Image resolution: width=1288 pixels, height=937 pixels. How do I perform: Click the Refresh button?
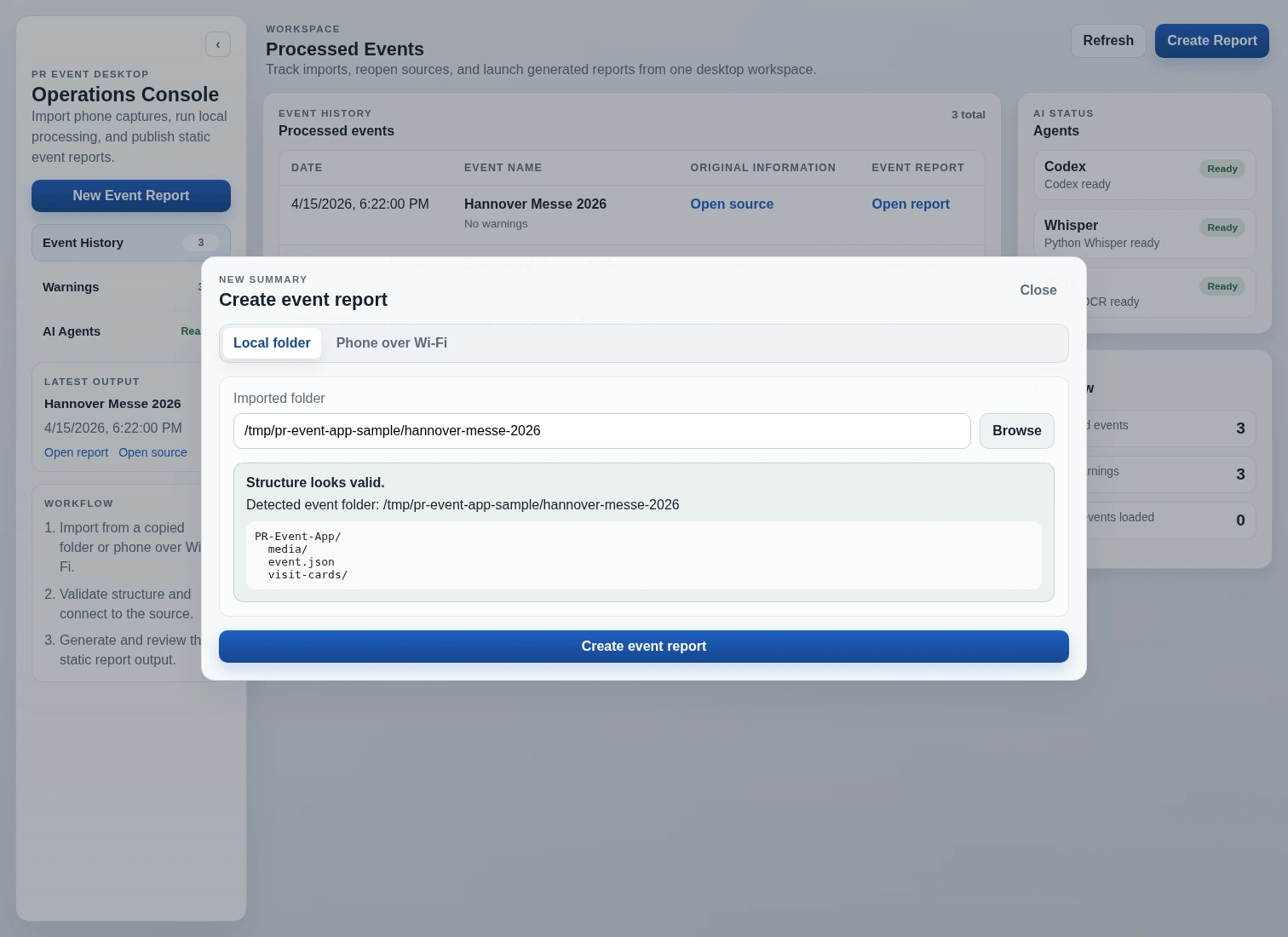[1108, 41]
